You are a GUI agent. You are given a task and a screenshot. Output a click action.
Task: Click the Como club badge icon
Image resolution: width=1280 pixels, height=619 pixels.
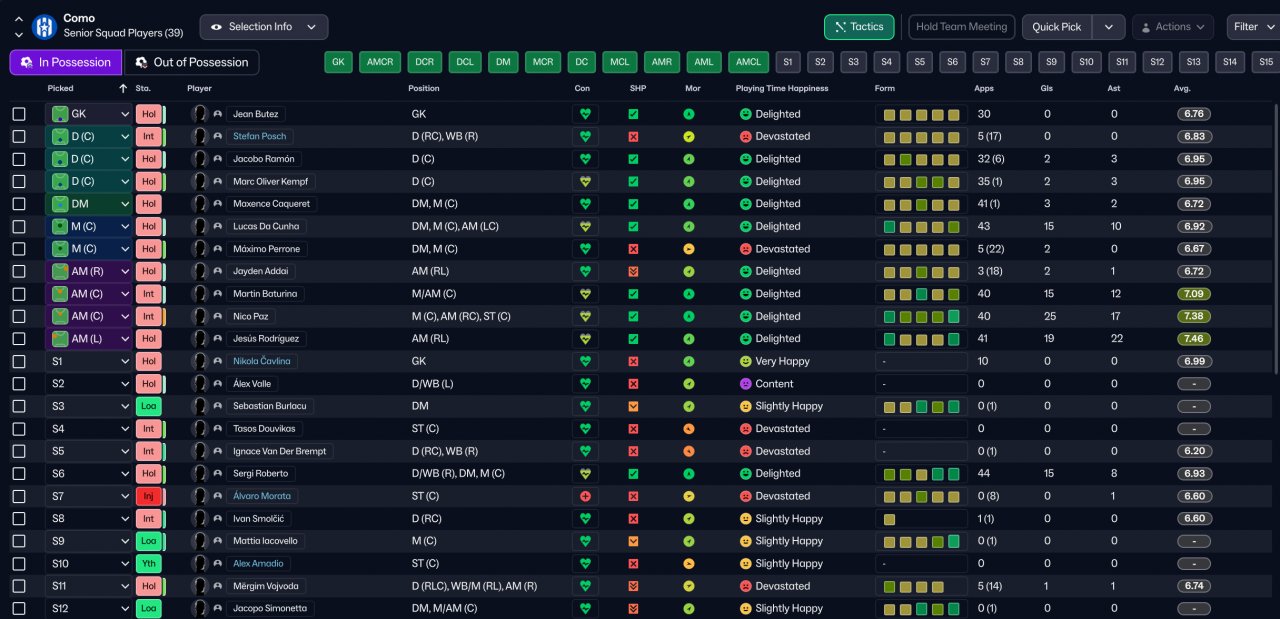(x=44, y=26)
